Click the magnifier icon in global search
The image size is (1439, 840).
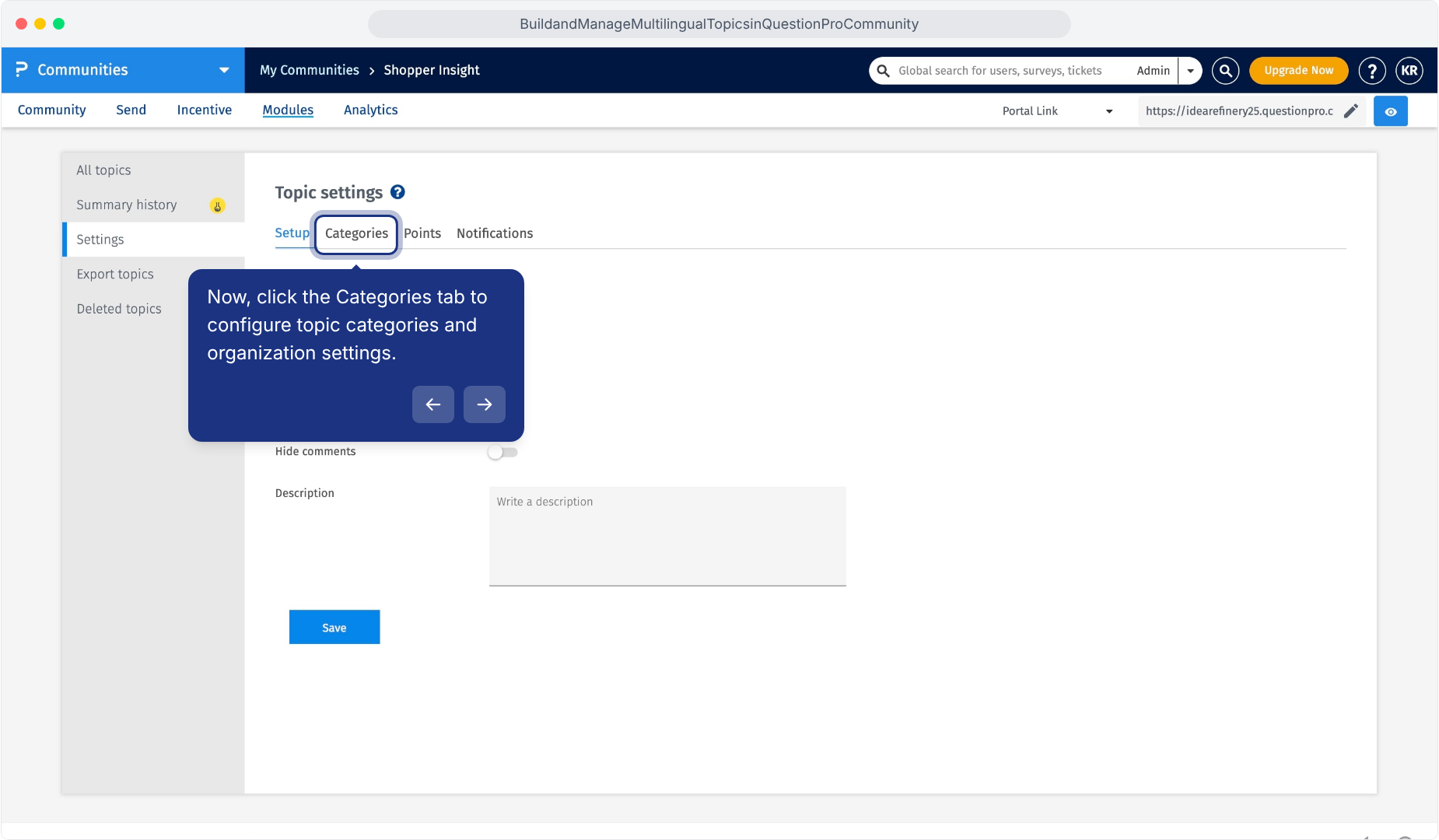coord(884,71)
